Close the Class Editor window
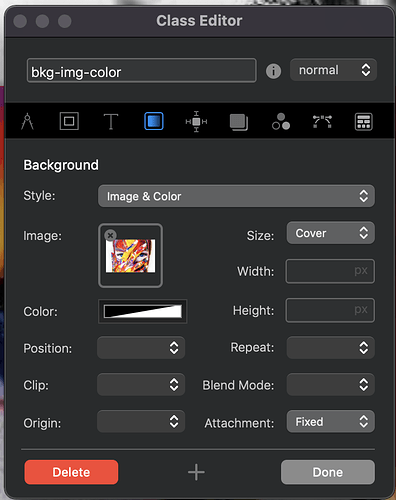Image resolution: width=396 pixels, height=500 pixels. (20, 21)
